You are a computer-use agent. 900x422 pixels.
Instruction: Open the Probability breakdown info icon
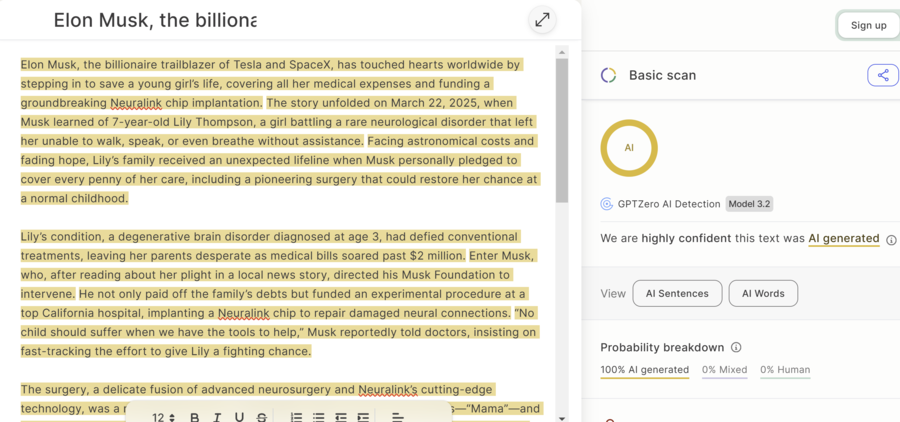tap(736, 347)
